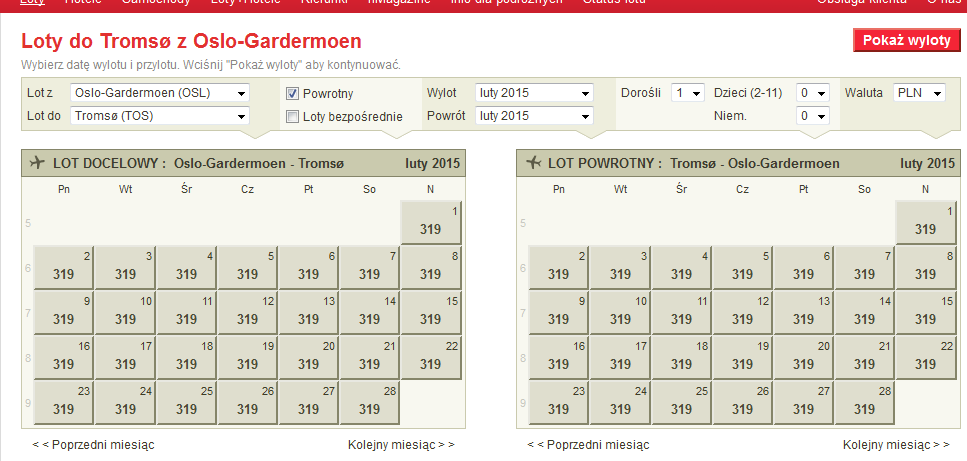The height and width of the screenshot is (461, 967).
Task: Click the Pokaż wyloty button
Action: 907,40
